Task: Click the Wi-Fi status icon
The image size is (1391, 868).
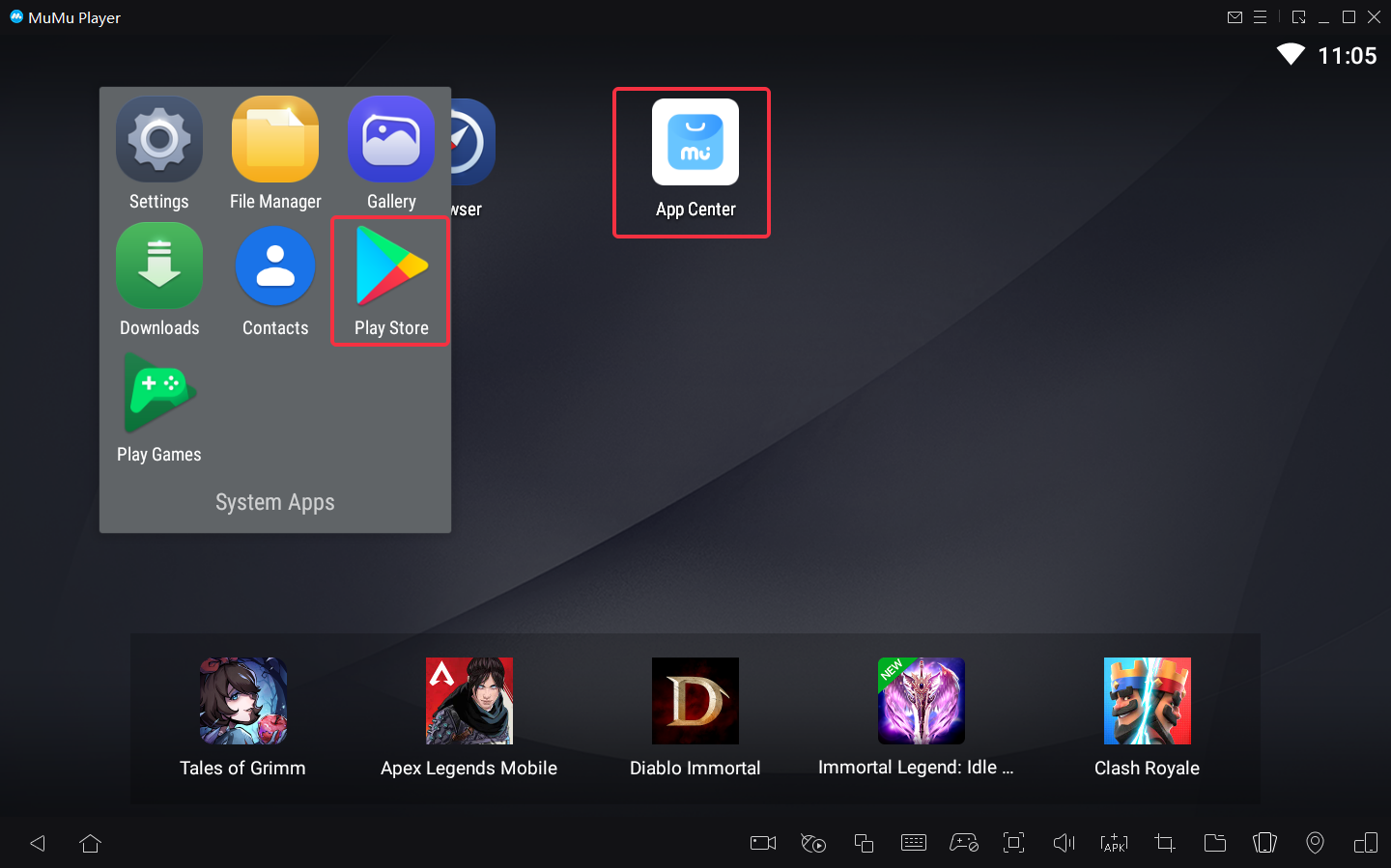Action: 1291,54
